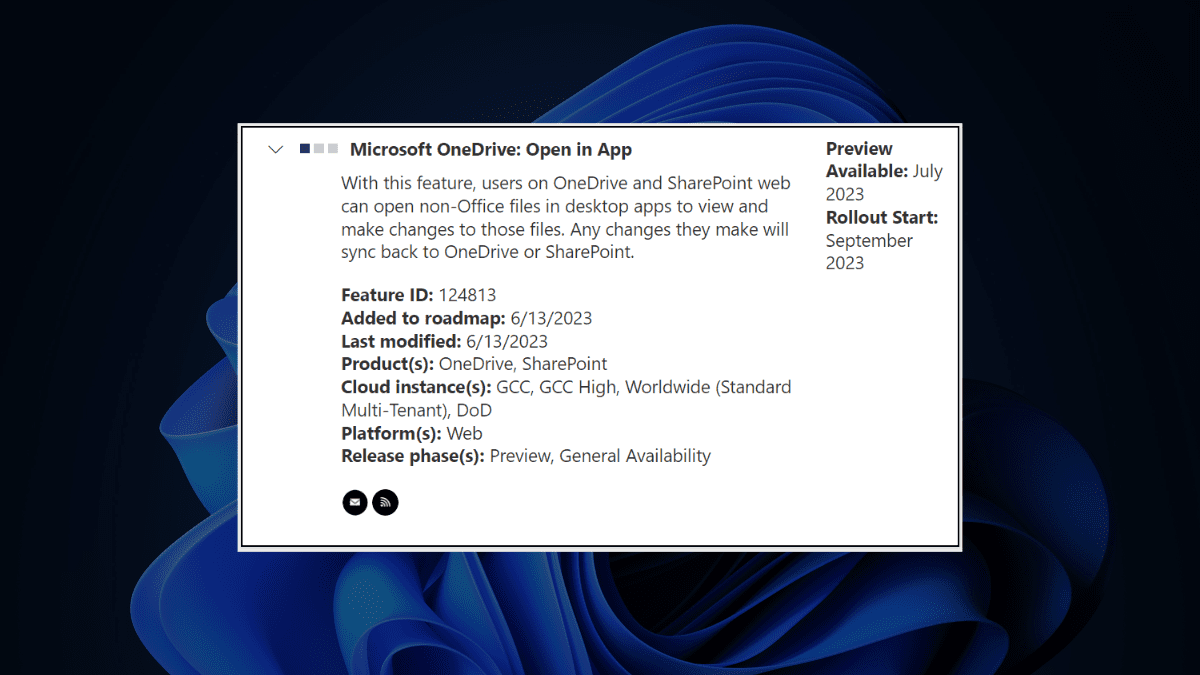Click the Feature ID value 124813
The height and width of the screenshot is (675, 1200).
click(467, 295)
